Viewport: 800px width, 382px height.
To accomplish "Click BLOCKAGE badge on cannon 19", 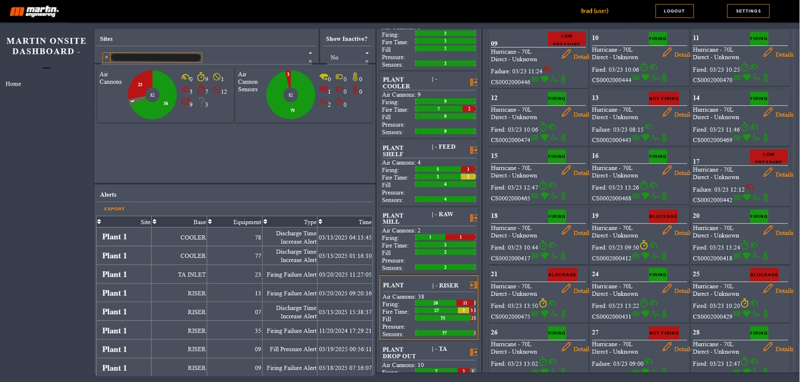I will pos(663,217).
